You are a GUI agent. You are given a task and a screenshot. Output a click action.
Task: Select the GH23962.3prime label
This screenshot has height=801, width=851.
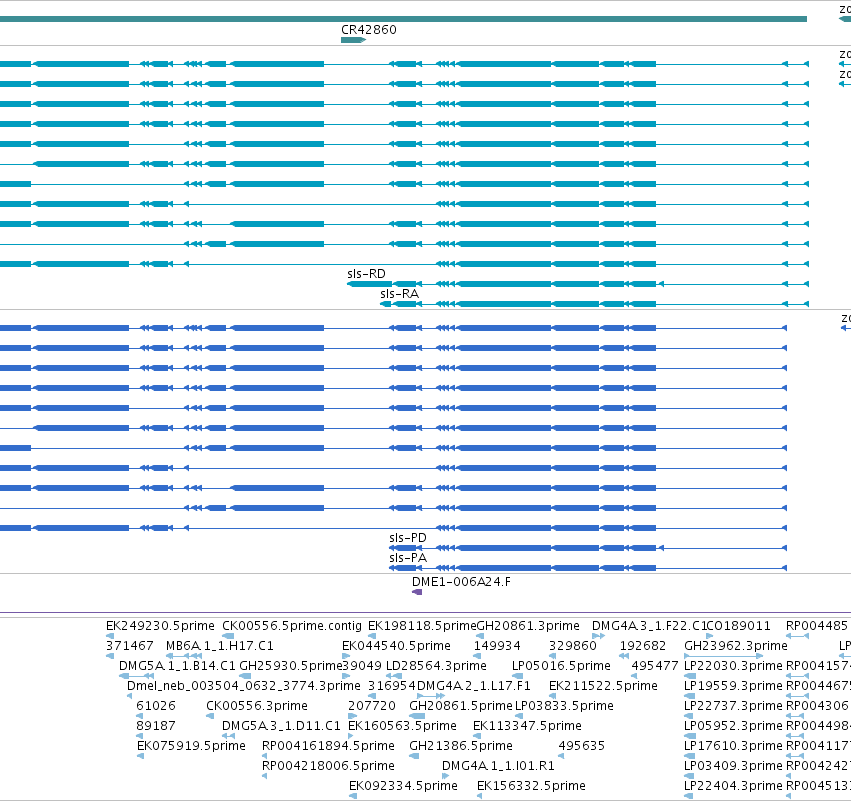coord(735,646)
